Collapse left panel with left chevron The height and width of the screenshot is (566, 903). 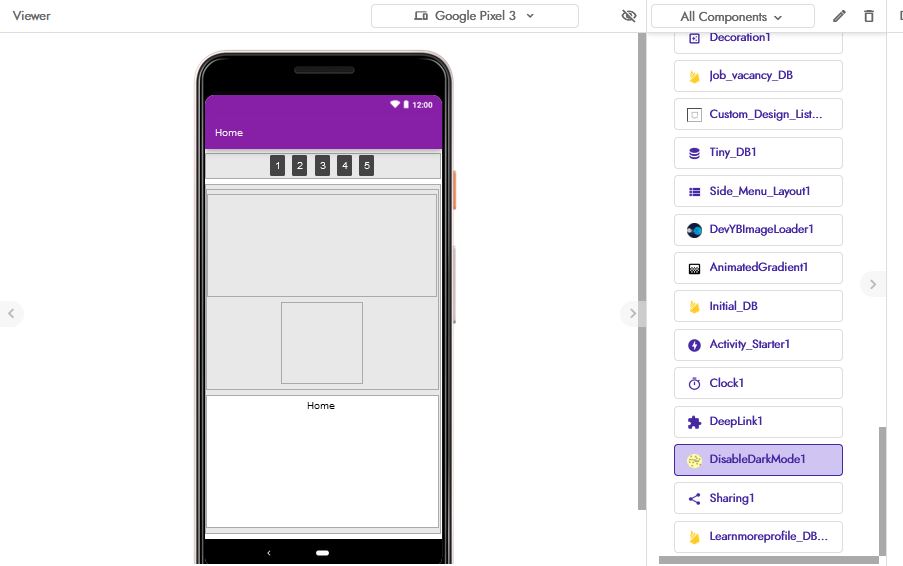coord(11,314)
